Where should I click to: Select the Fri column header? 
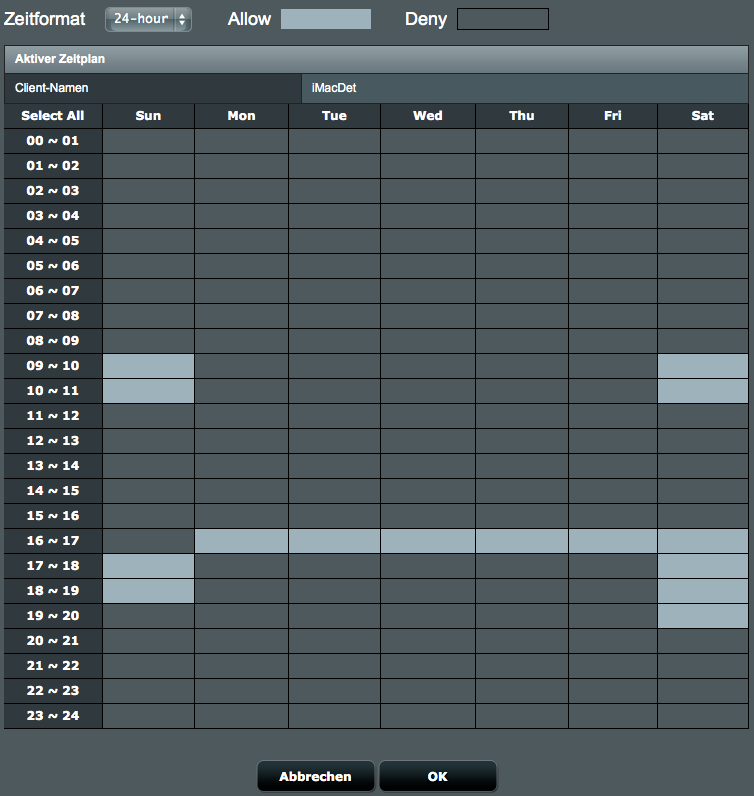click(612, 116)
